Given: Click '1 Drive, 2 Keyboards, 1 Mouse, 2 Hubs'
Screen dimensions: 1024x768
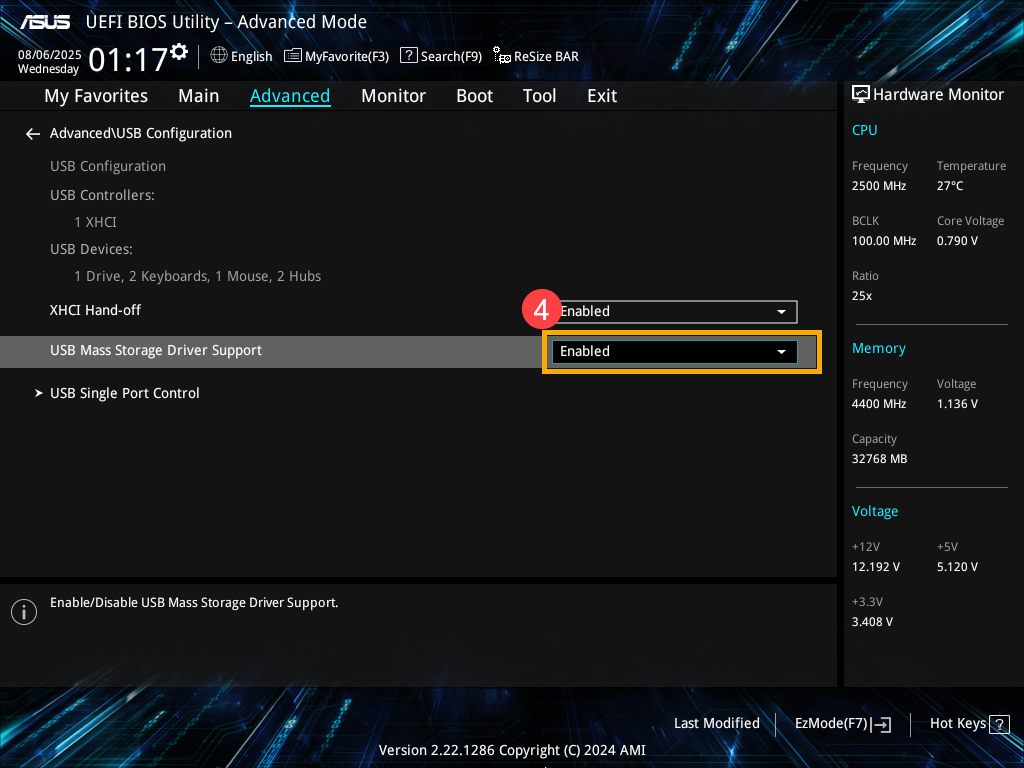Looking at the screenshot, I should click(198, 277).
